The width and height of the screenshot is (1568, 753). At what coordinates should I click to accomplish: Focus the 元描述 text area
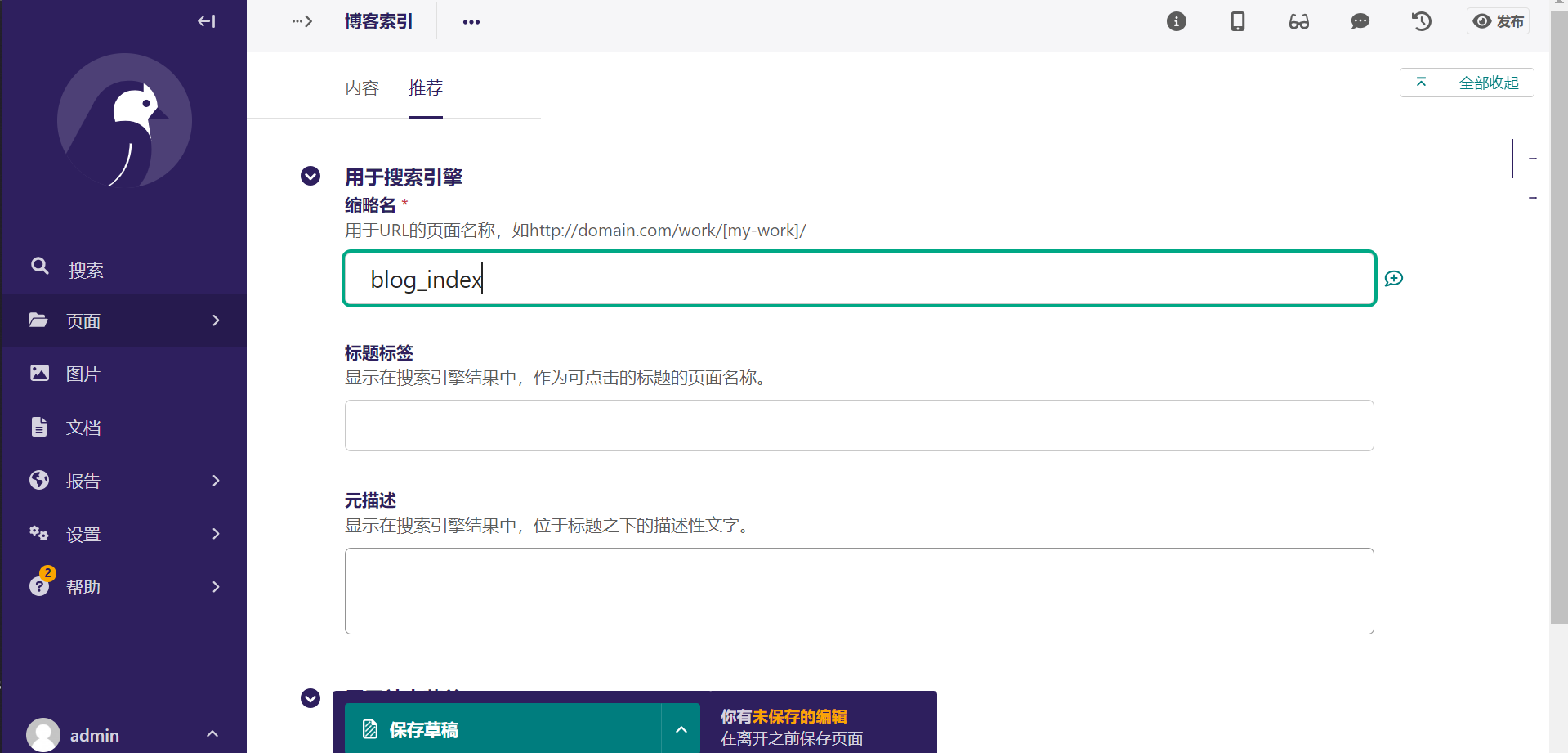[x=860, y=591]
